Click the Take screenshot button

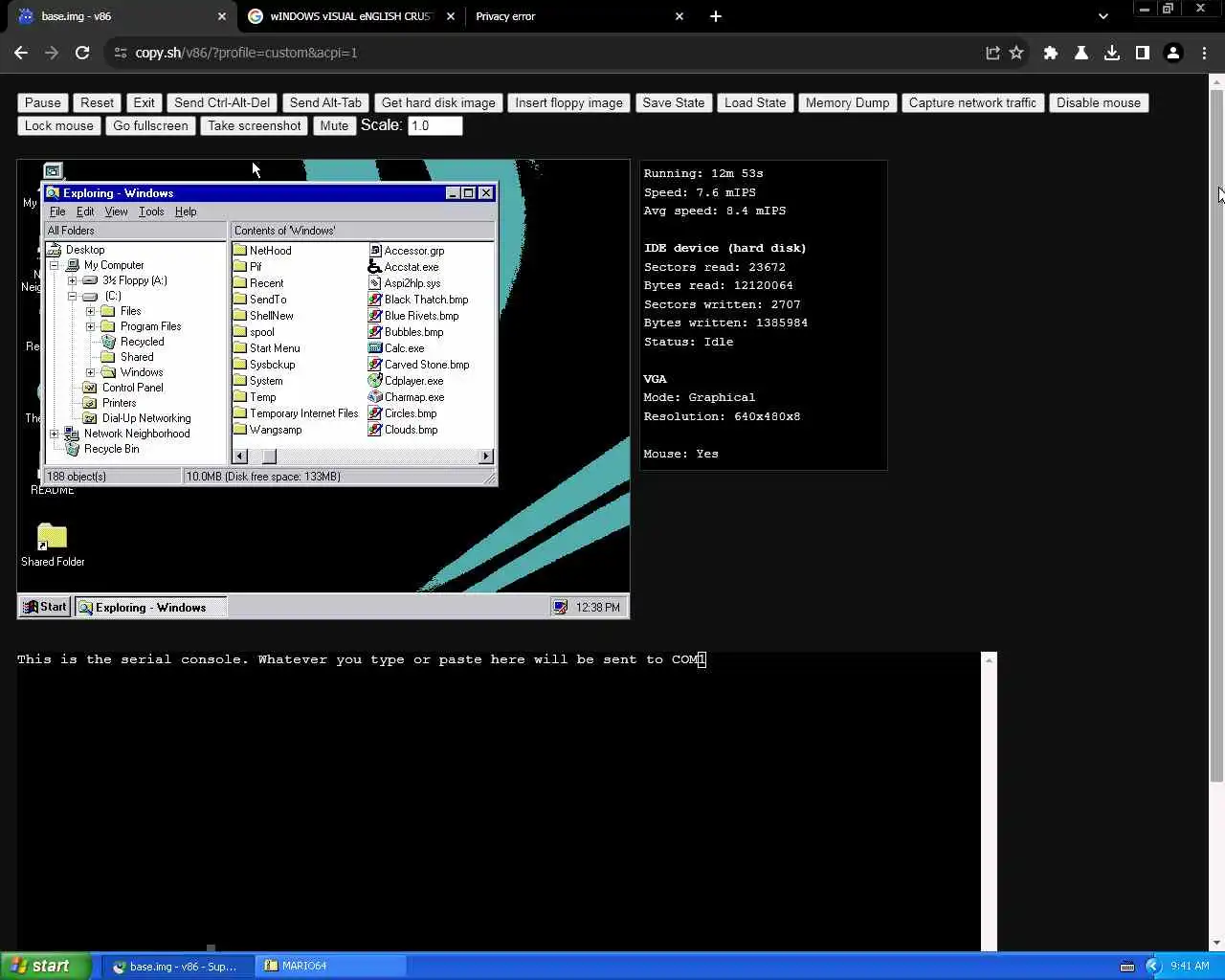(254, 125)
